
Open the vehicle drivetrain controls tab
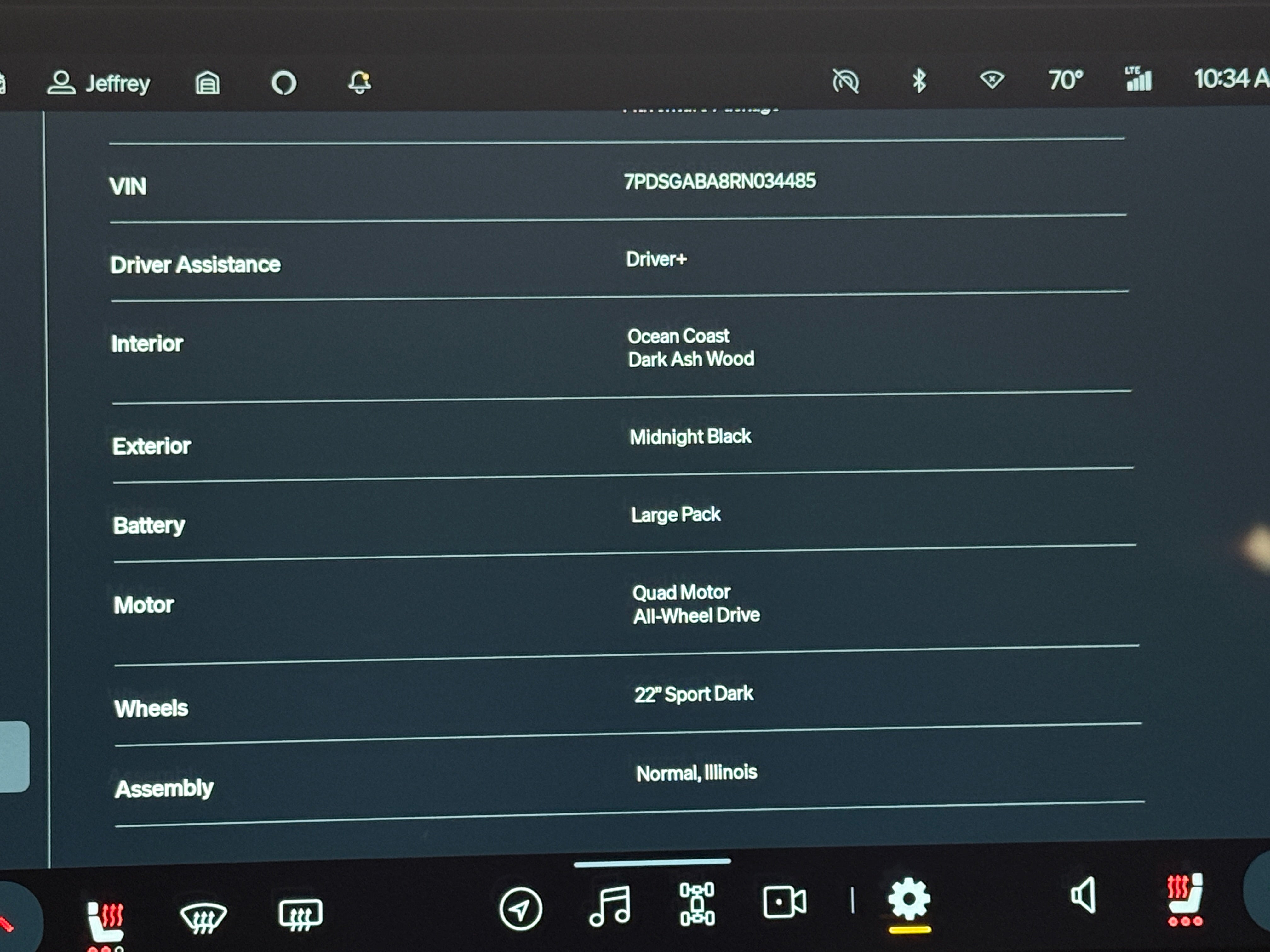click(x=697, y=904)
